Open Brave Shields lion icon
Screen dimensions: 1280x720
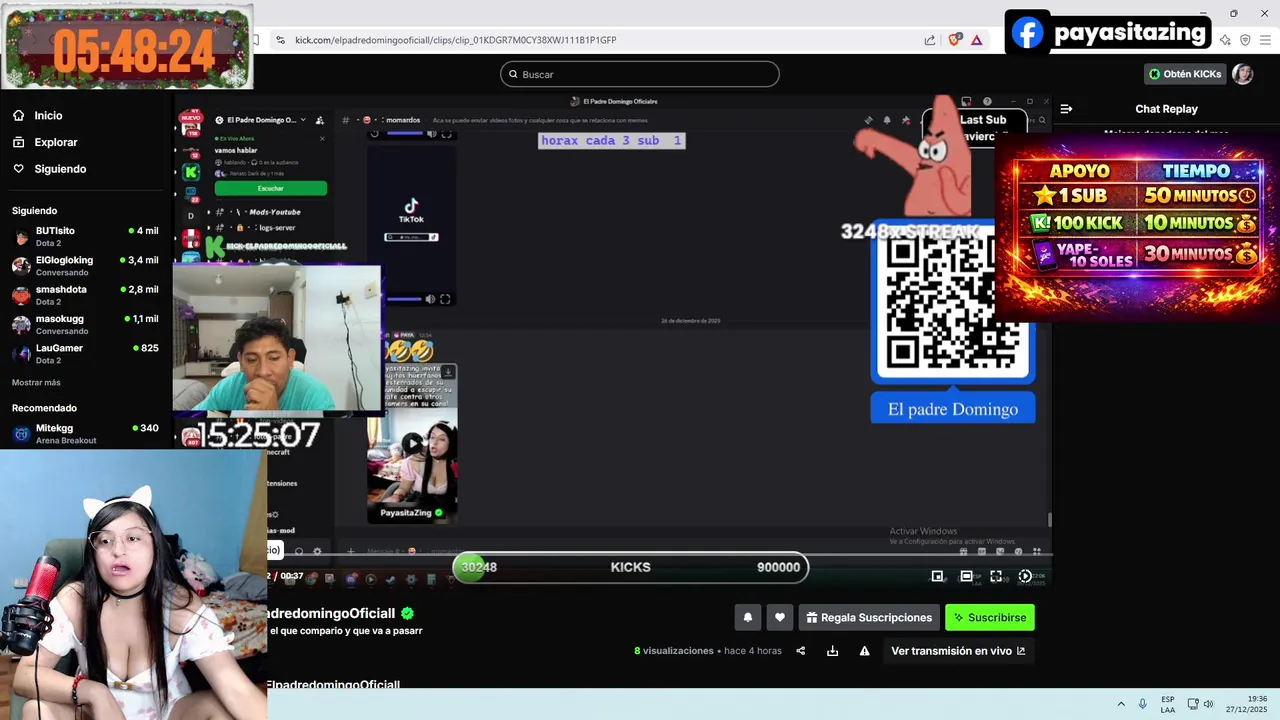(x=955, y=39)
